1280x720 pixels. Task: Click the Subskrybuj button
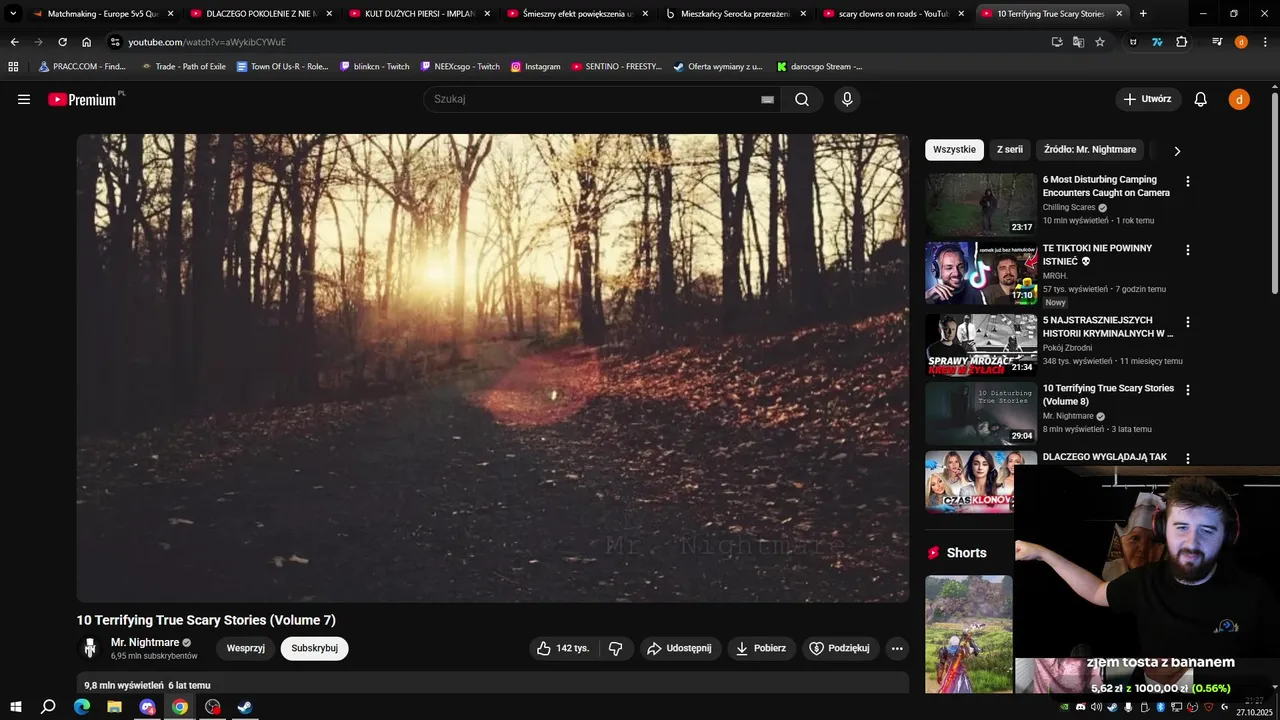tap(314, 648)
